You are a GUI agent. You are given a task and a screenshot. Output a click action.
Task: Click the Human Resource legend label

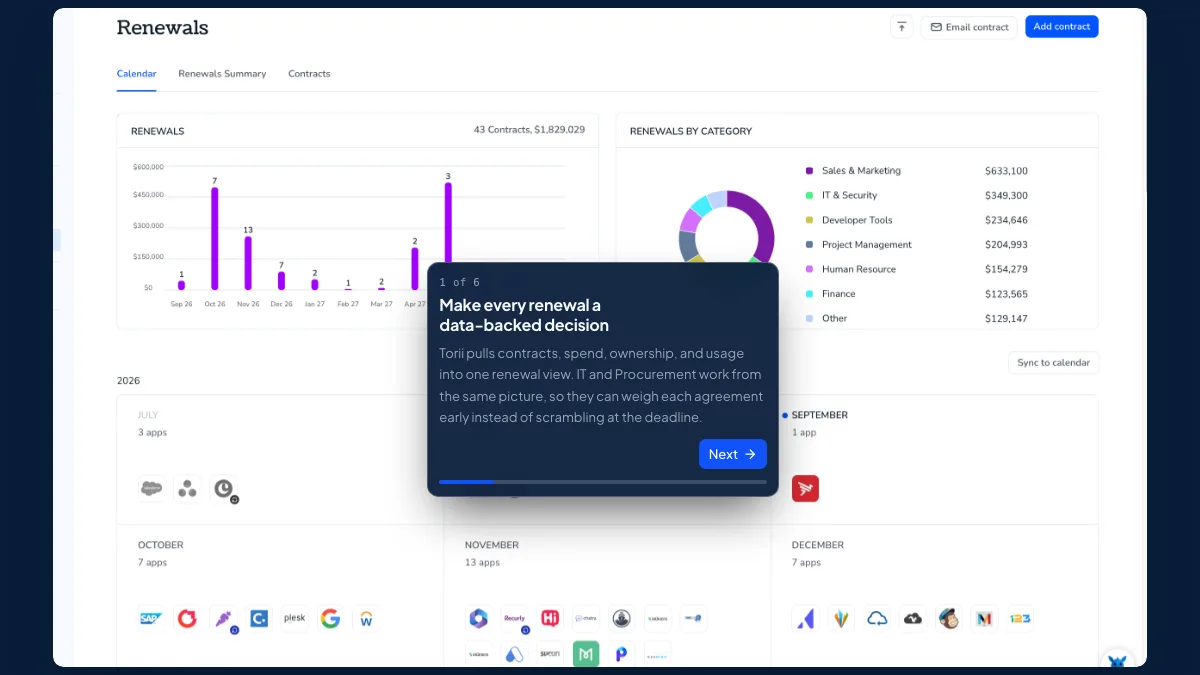click(859, 269)
